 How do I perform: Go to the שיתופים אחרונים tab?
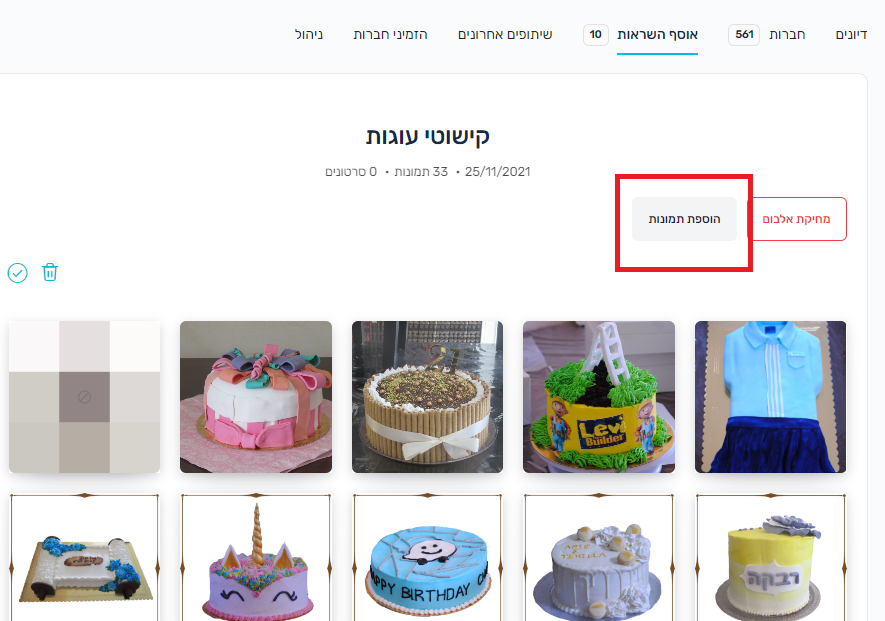(505, 34)
